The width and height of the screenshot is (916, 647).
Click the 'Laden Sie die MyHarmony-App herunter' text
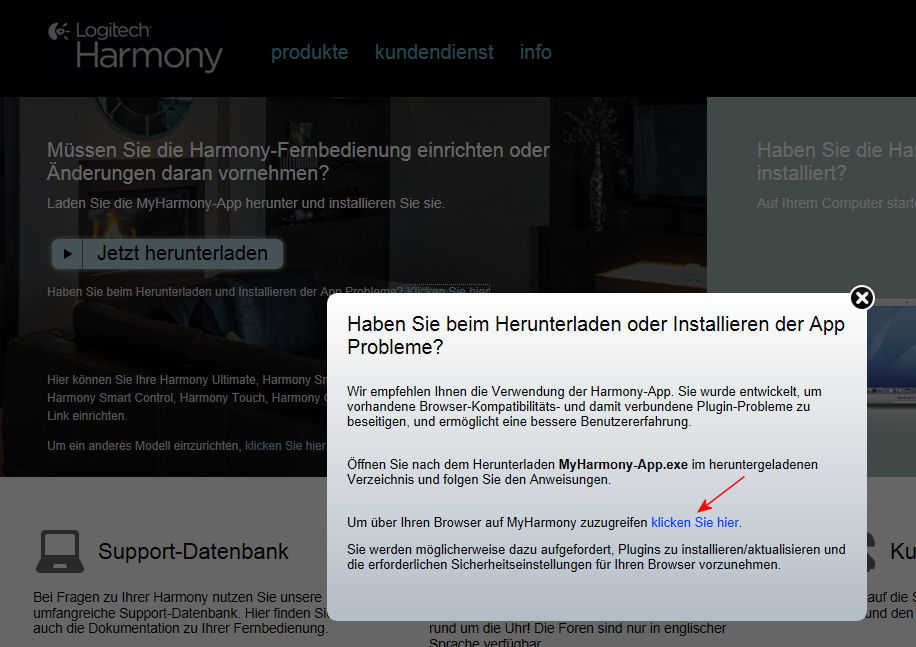click(x=245, y=203)
